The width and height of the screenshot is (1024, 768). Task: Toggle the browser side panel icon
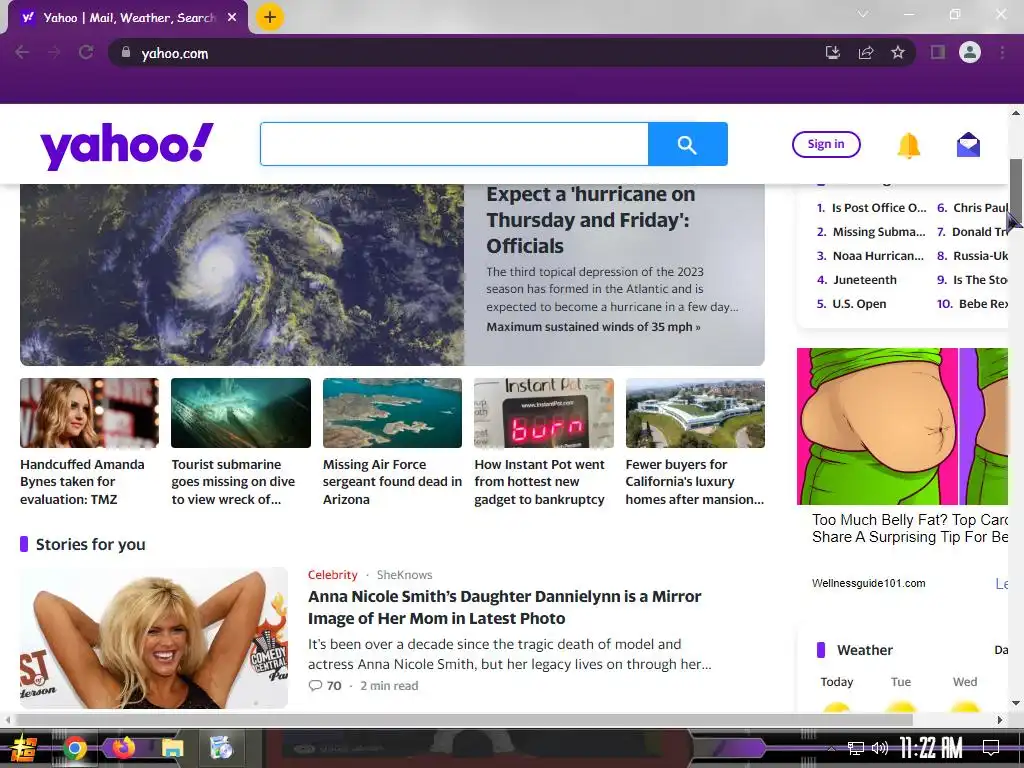coord(938,53)
